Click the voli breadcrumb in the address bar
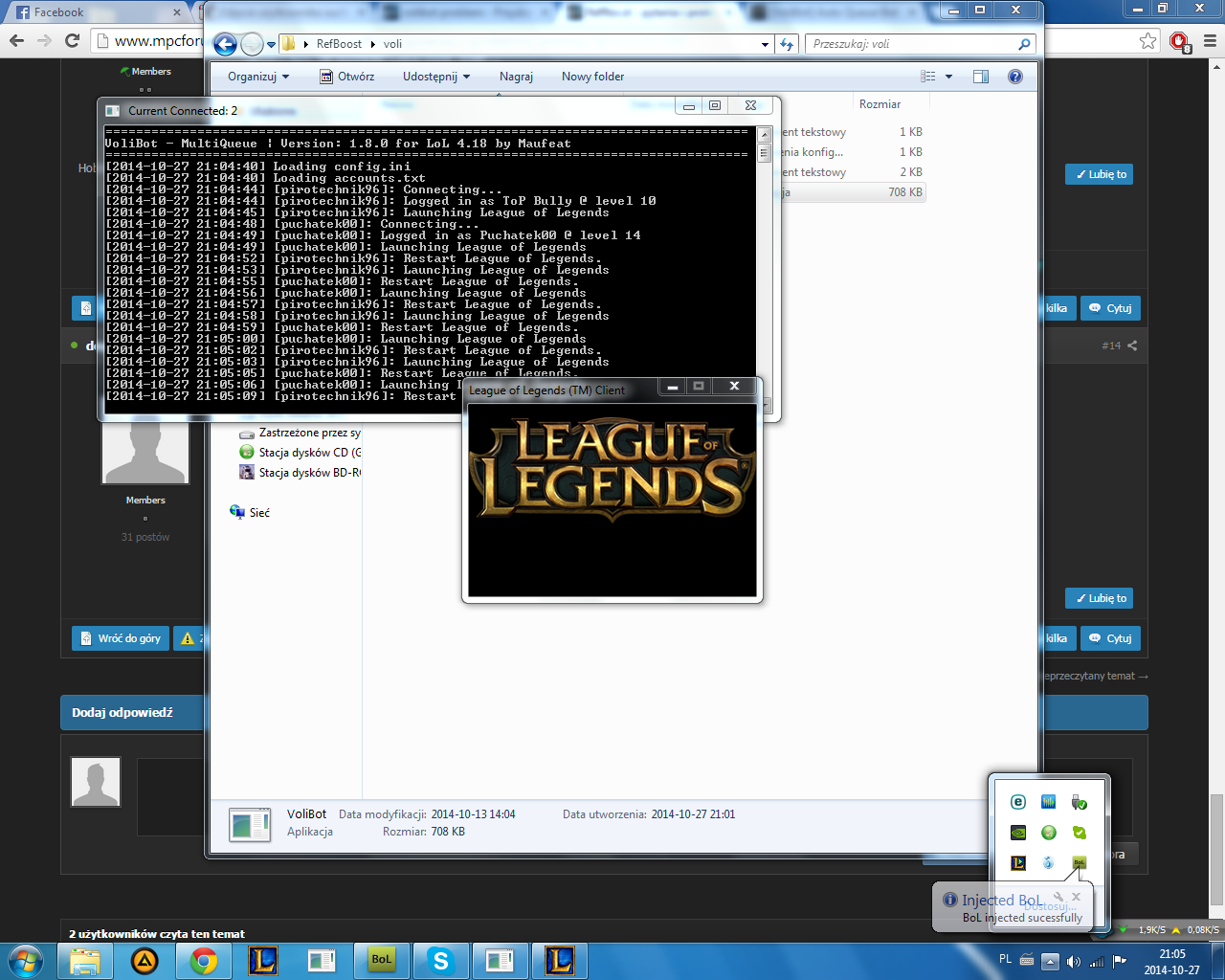Viewport: 1225px width, 980px height. pos(392,44)
